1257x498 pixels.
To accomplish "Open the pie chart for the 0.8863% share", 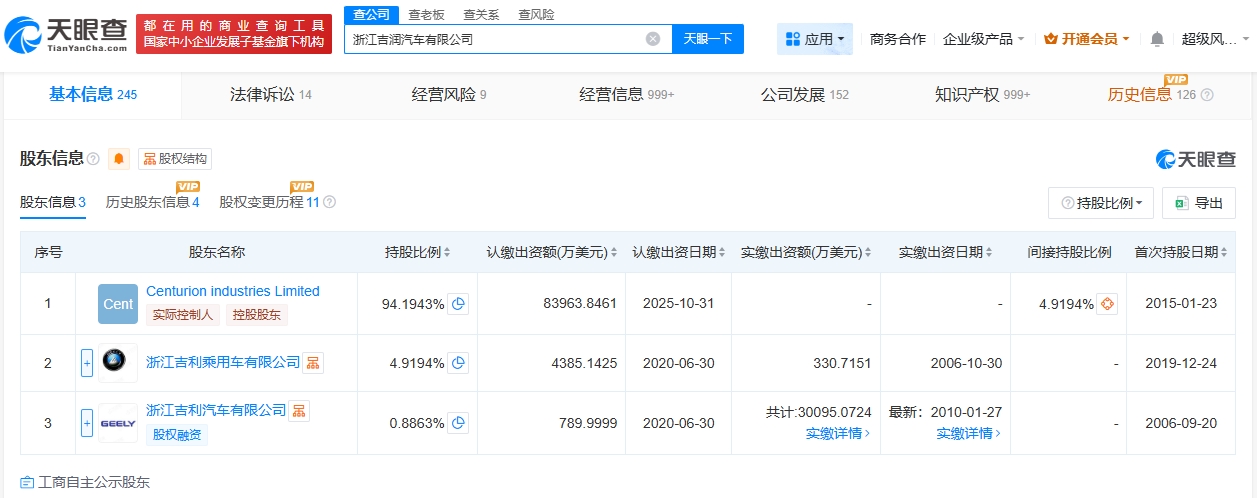I will coord(458,423).
